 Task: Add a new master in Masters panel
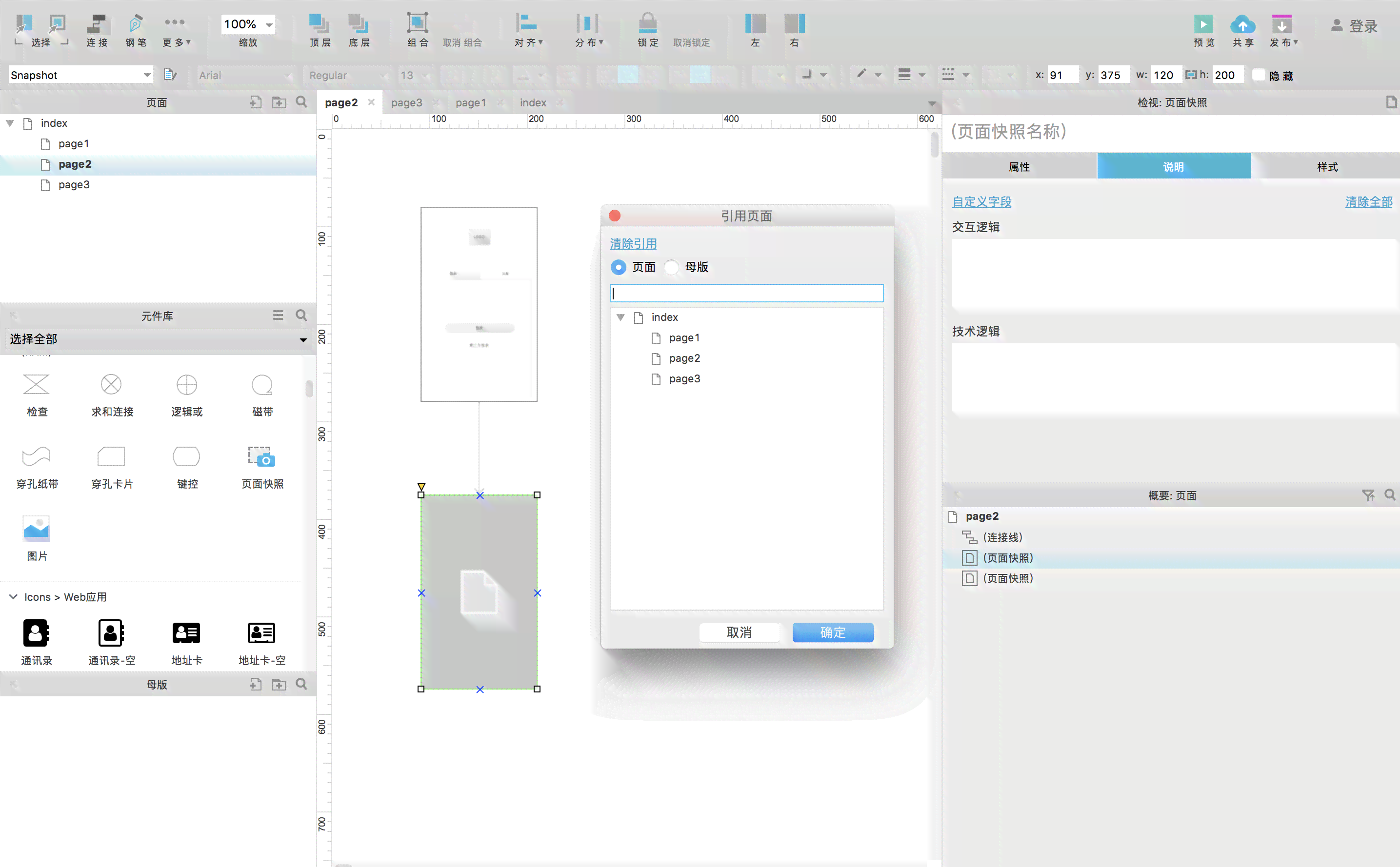(x=255, y=684)
